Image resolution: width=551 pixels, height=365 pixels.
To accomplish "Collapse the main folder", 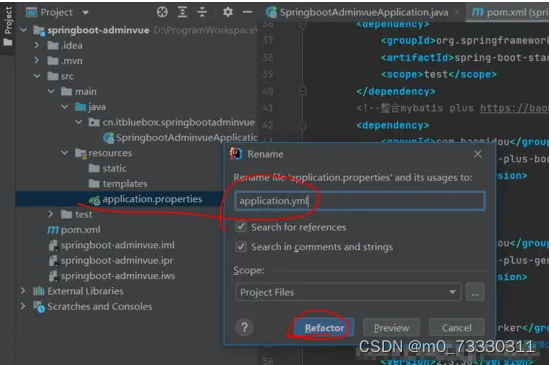I will pyautogui.click(x=51, y=91).
